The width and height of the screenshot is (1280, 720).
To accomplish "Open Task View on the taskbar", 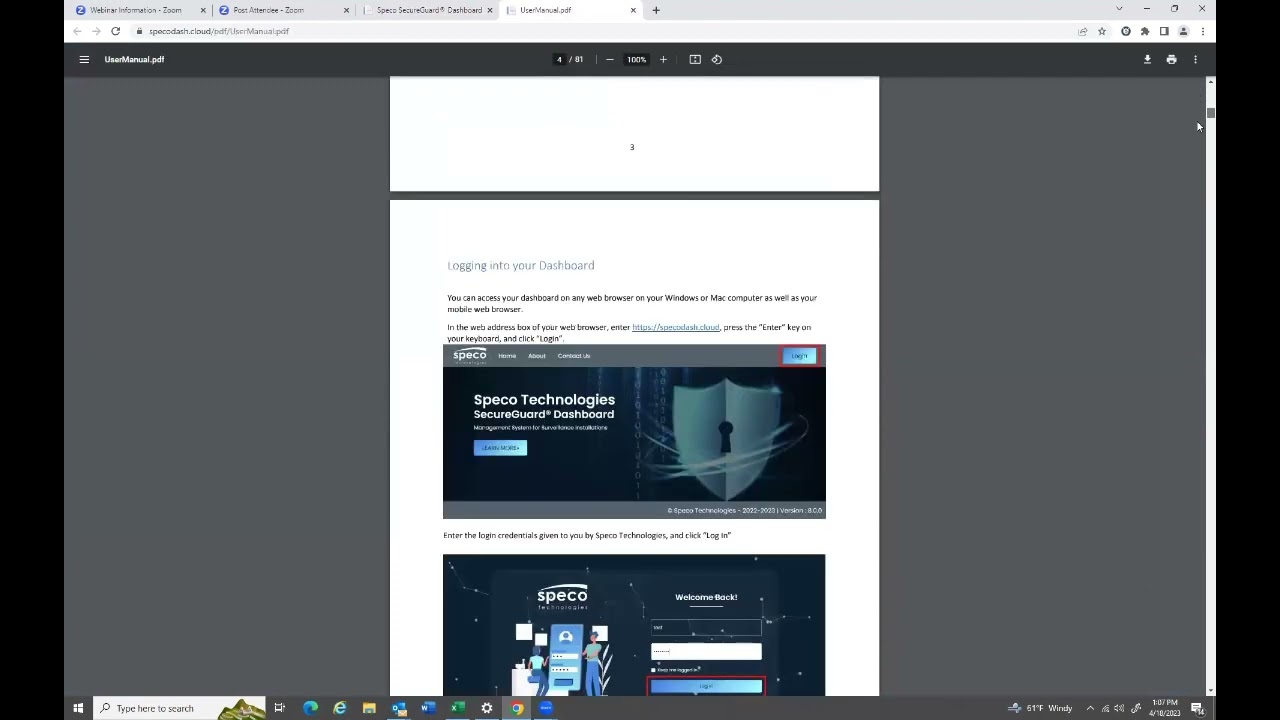I will tap(279, 708).
